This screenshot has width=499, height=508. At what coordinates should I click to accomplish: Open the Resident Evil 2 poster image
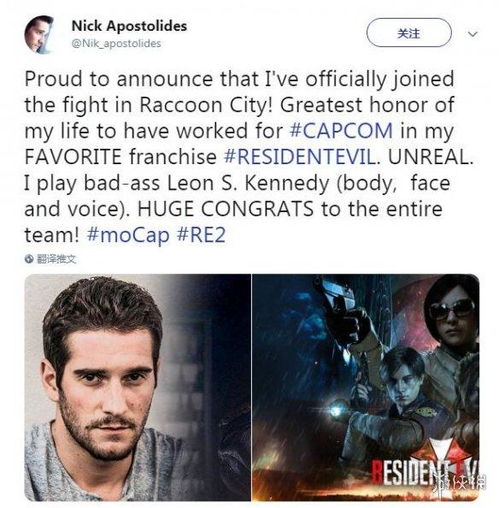(x=366, y=387)
